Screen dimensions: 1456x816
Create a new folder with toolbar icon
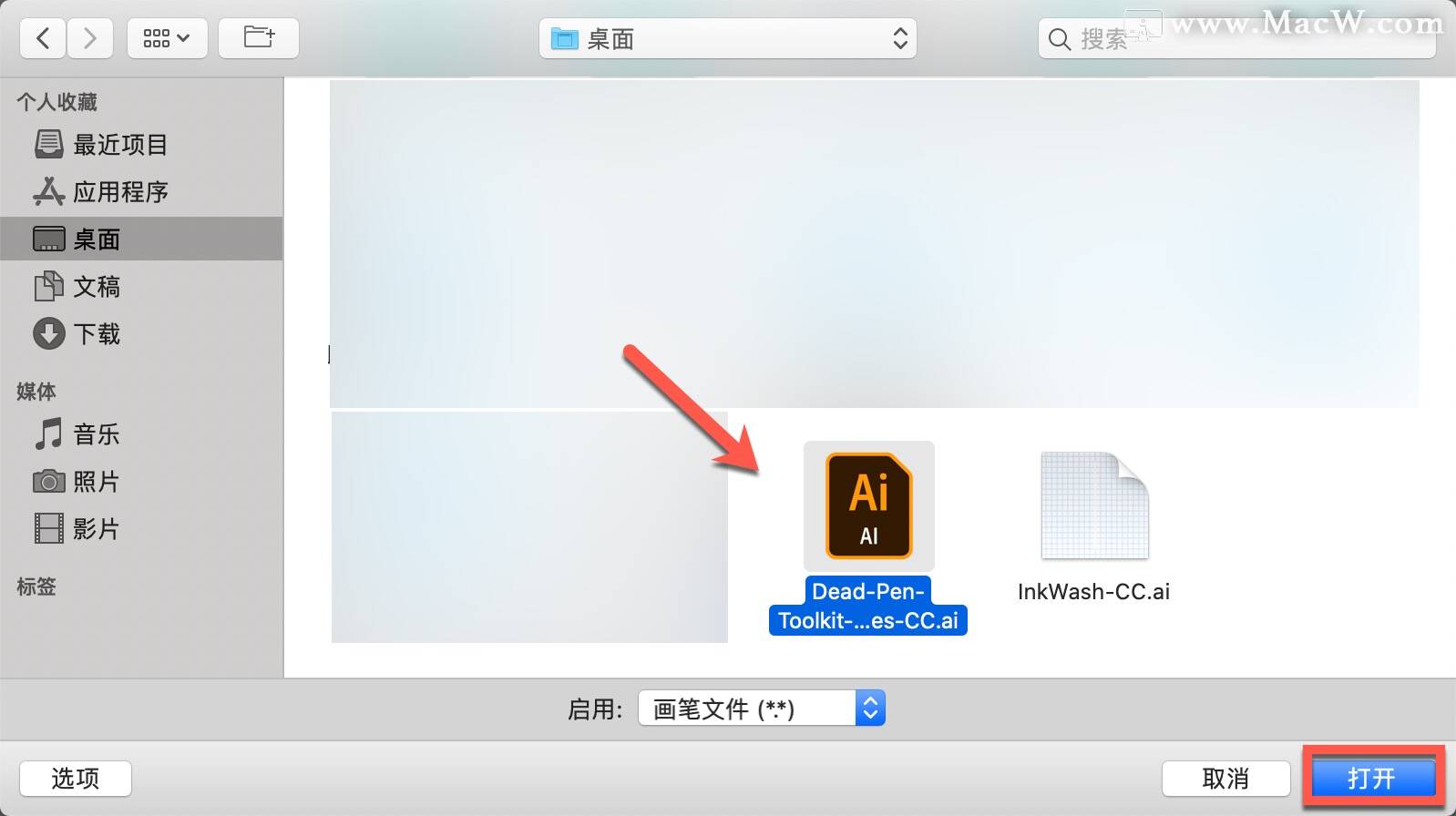[259, 38]
